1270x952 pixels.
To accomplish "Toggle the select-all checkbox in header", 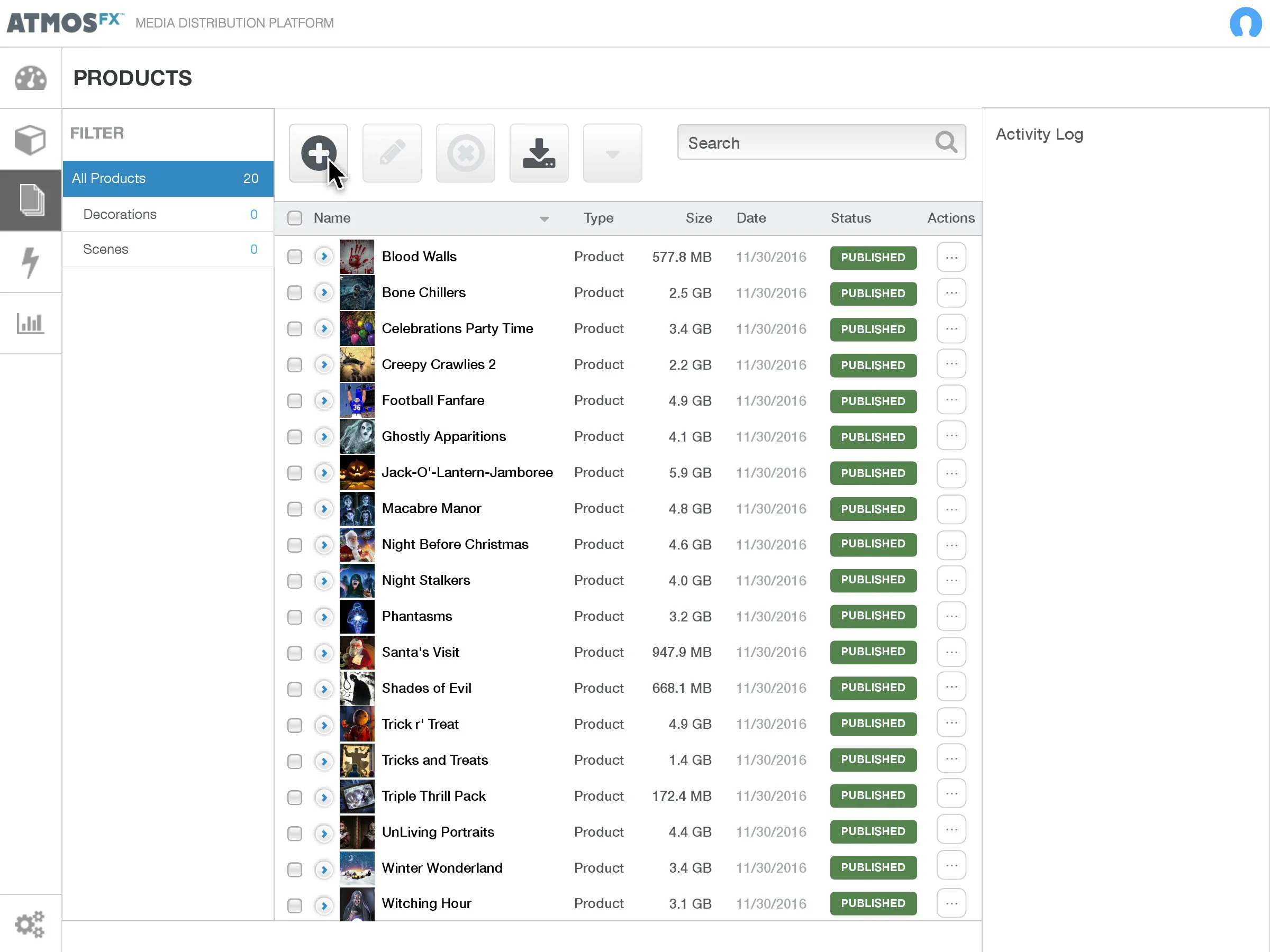I will coord(295,218).
